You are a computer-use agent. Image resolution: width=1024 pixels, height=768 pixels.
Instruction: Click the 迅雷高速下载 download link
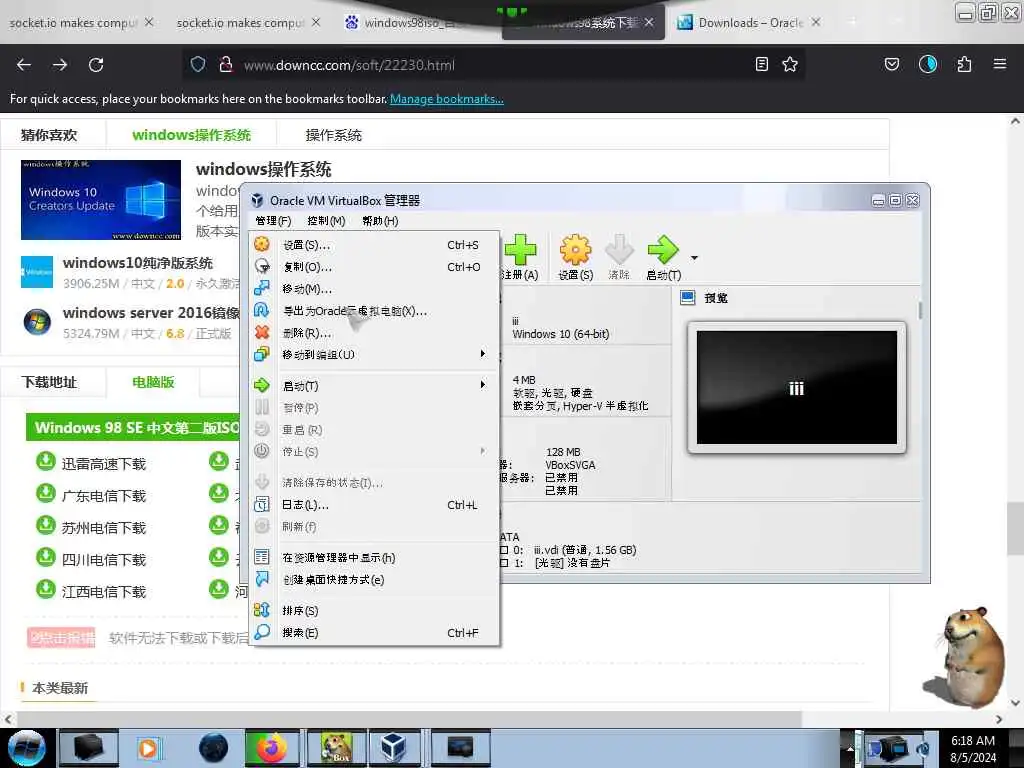pos(104,464)
